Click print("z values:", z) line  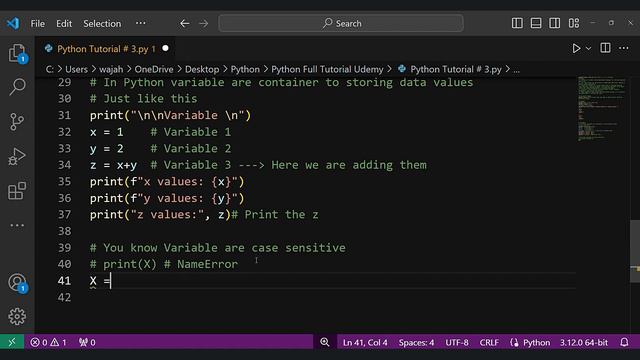[x=160, y=215]
